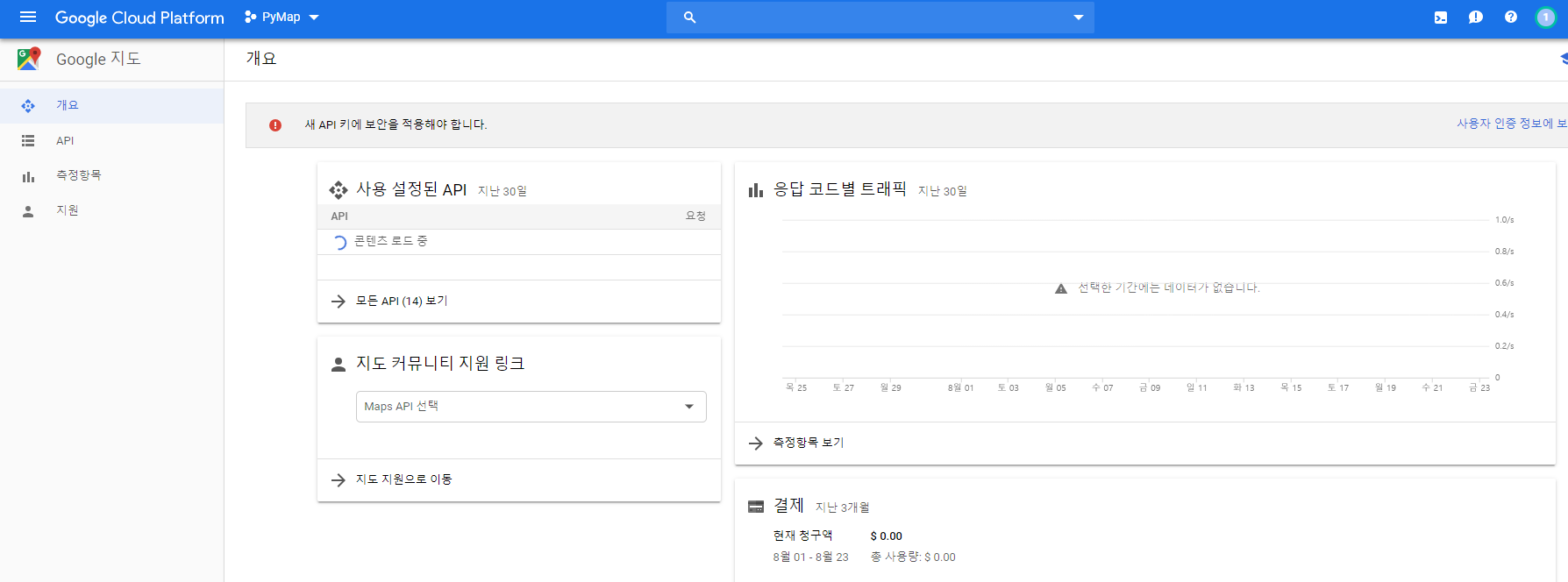
Task: Click the red warning alert icon
Action: tap(275, 125)
